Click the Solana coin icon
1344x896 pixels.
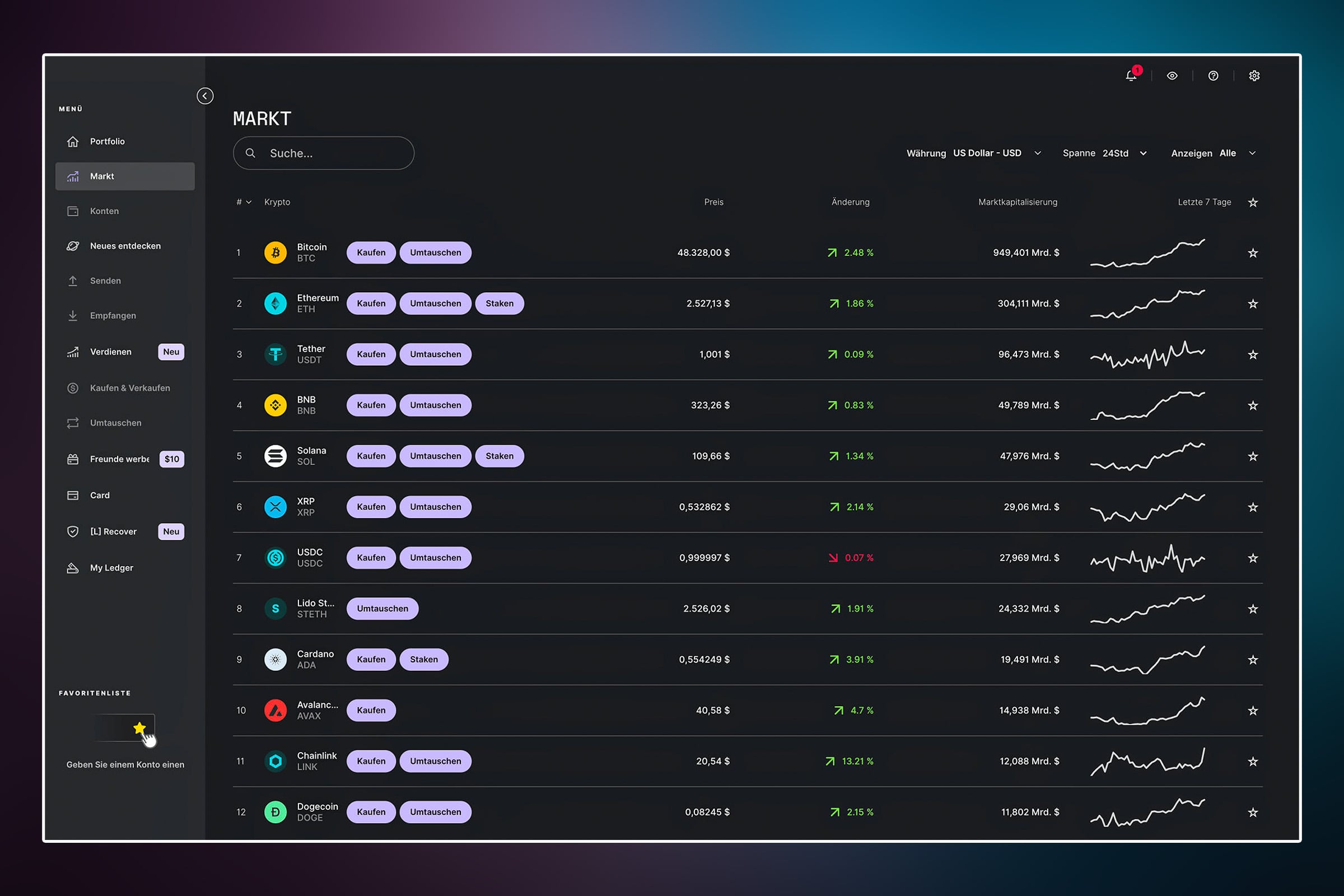[276, 456]
